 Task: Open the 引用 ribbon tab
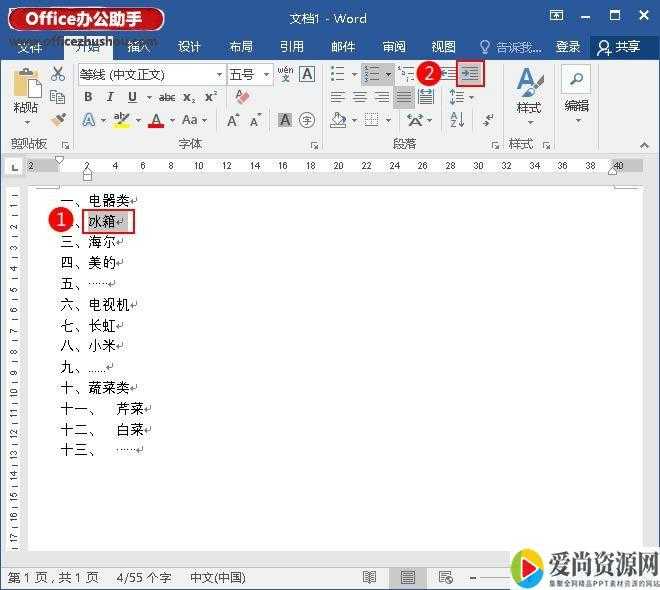click(x=292, y=47)
